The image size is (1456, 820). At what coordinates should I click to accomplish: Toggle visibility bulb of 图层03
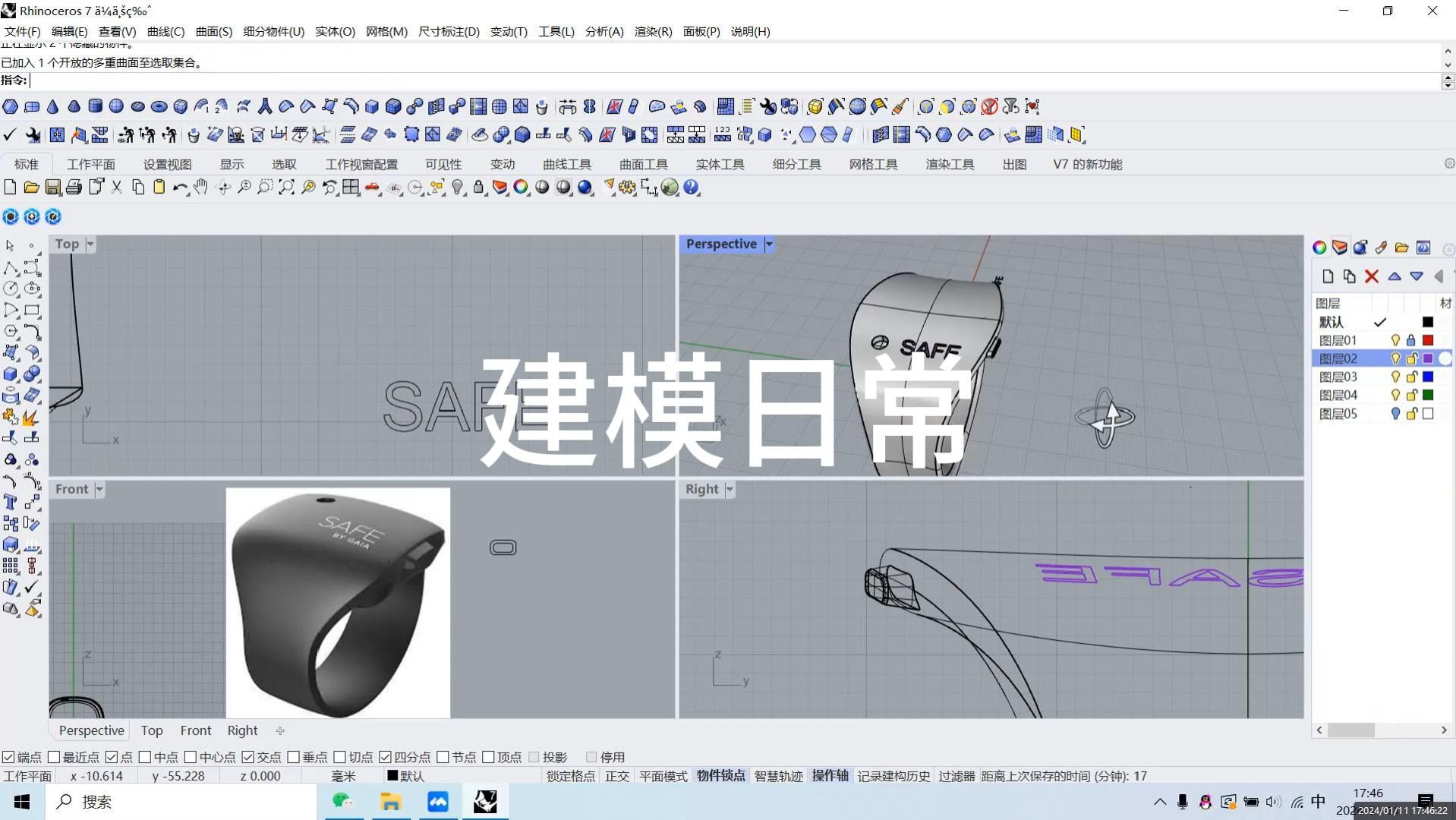[x=1395, y=377]
